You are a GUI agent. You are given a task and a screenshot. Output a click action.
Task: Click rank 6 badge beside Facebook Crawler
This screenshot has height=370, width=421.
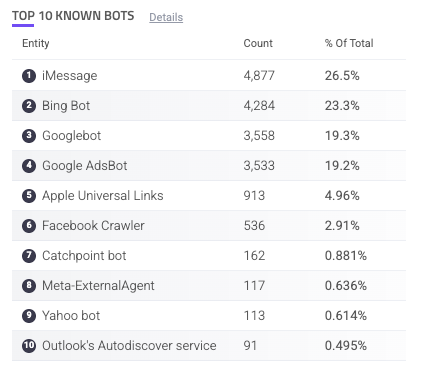click(29, 226)
